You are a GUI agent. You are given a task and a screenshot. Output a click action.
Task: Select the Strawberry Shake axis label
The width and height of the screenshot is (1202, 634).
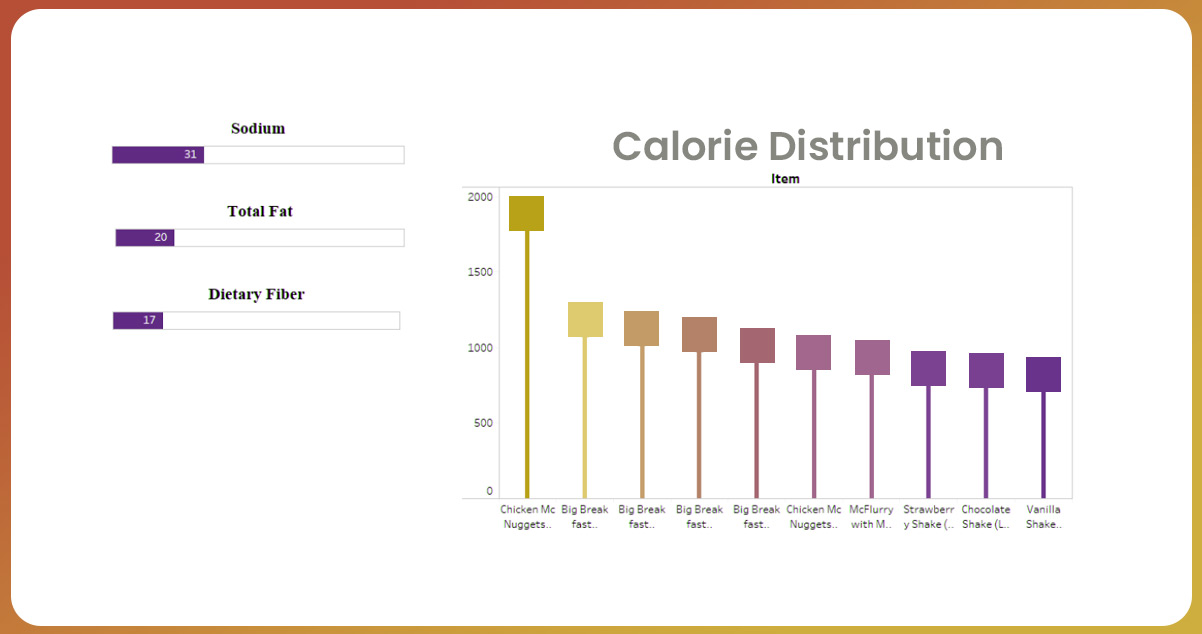tap(929, 517)
